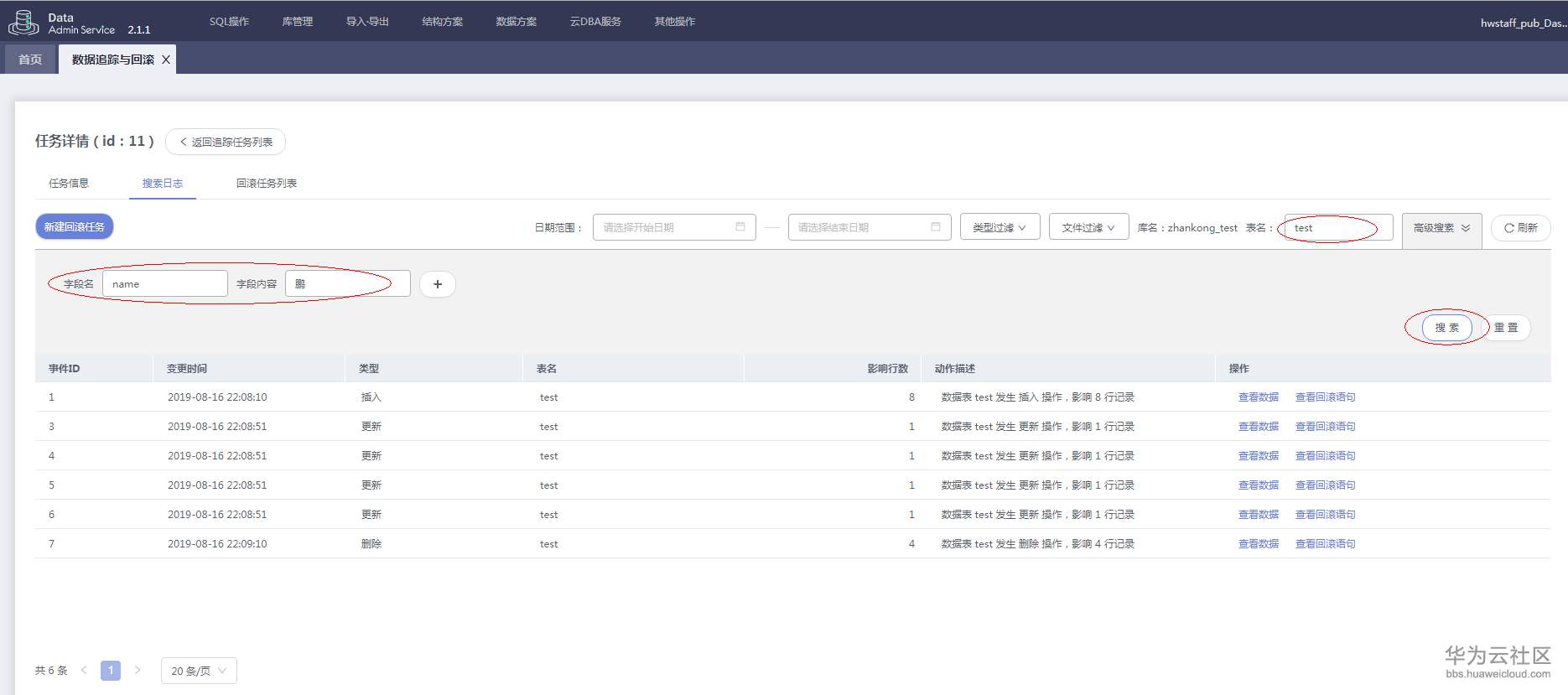Click the 2019-08-16 22:08:10 timestamp cell
This screenshot has height=695, width=1568.
pos(217,397)
